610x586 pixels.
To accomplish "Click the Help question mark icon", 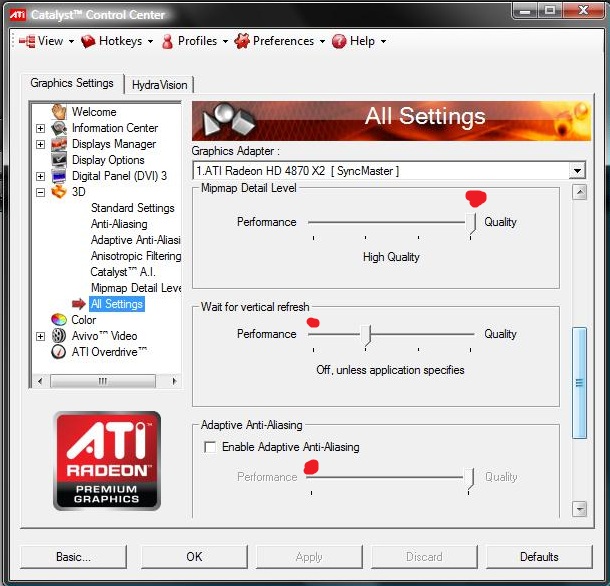I will (x=339, y=41).
